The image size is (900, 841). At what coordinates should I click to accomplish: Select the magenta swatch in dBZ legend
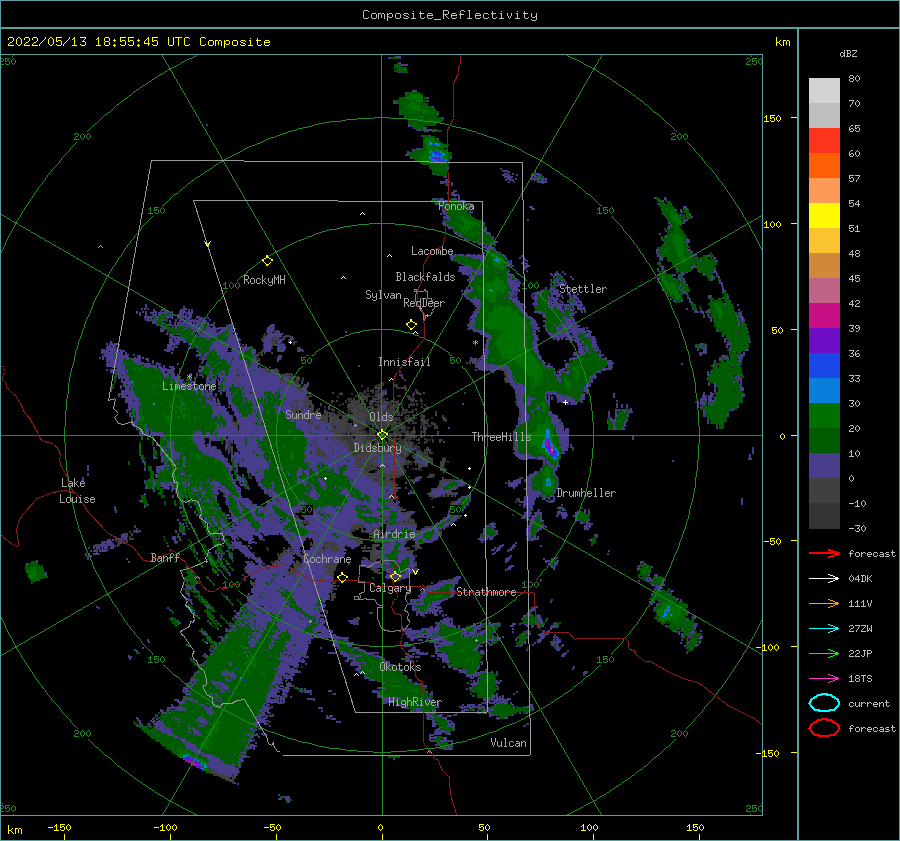tap(824, 316)
